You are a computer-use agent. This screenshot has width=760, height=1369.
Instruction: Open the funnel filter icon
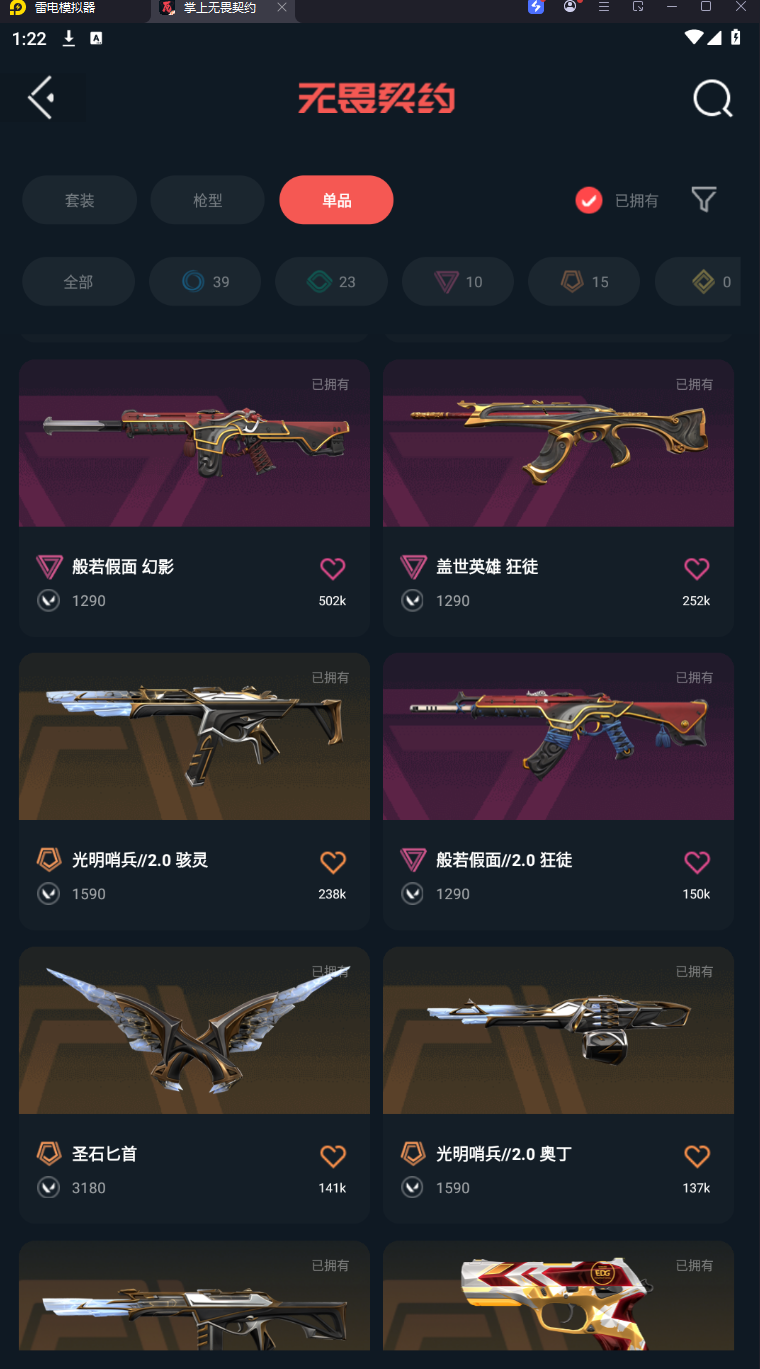tap(704, 199)
